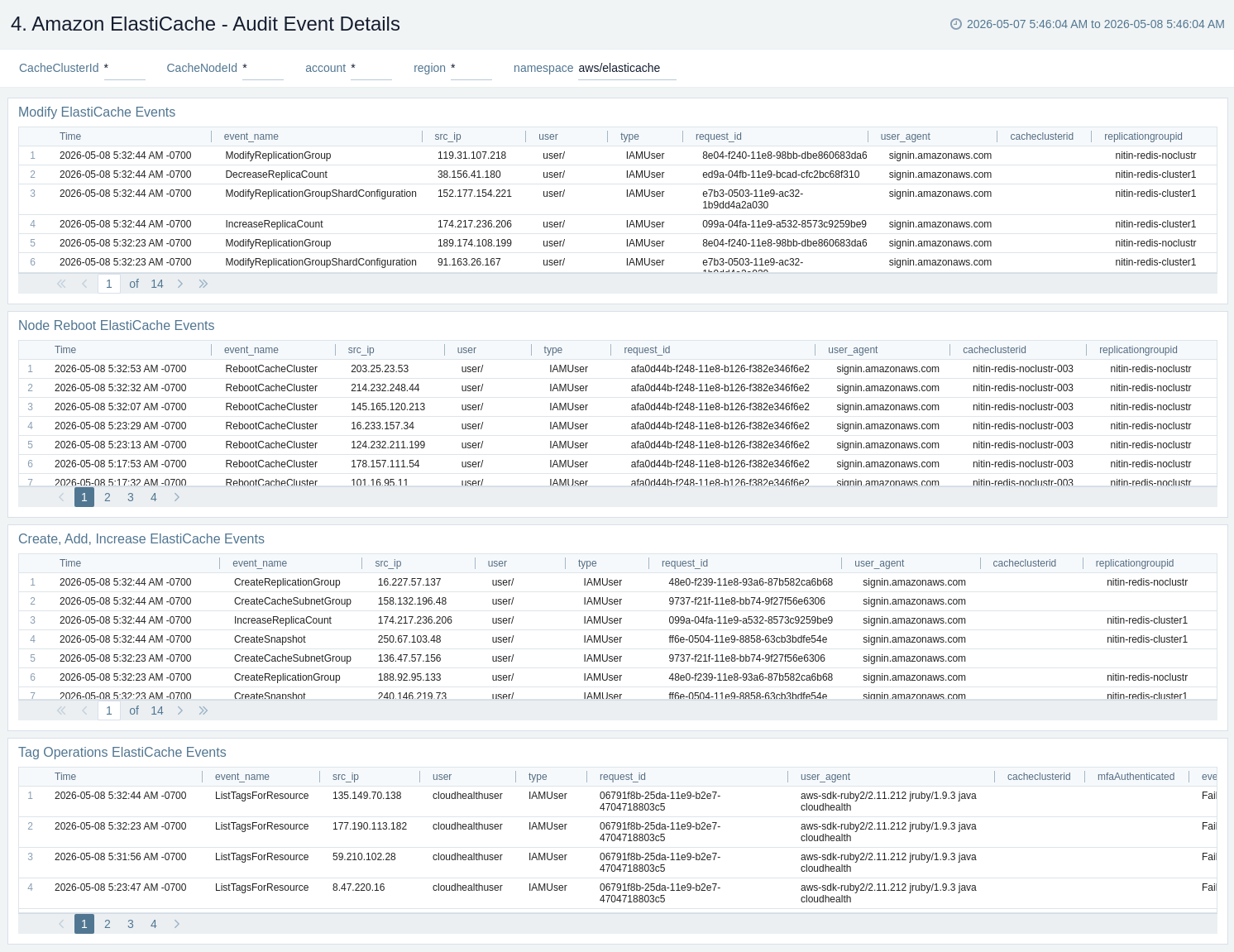This screenshot has height=952, width=1234.
Task: Go to previous page in Create, Add, Increase events
Action: point(84,710)
